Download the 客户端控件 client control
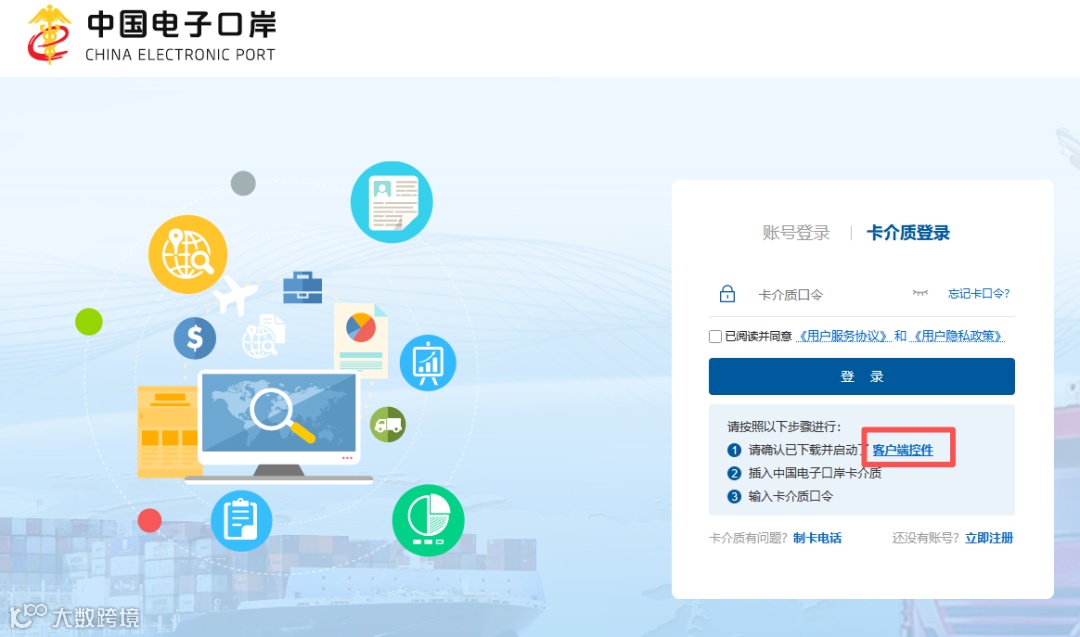 coord(903,450)
